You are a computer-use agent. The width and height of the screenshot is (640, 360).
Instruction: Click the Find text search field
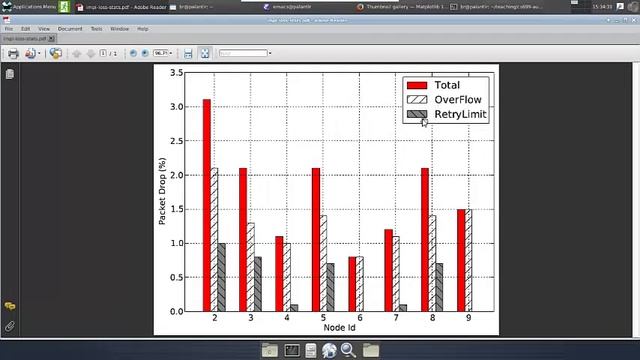(x=243, y=53)
